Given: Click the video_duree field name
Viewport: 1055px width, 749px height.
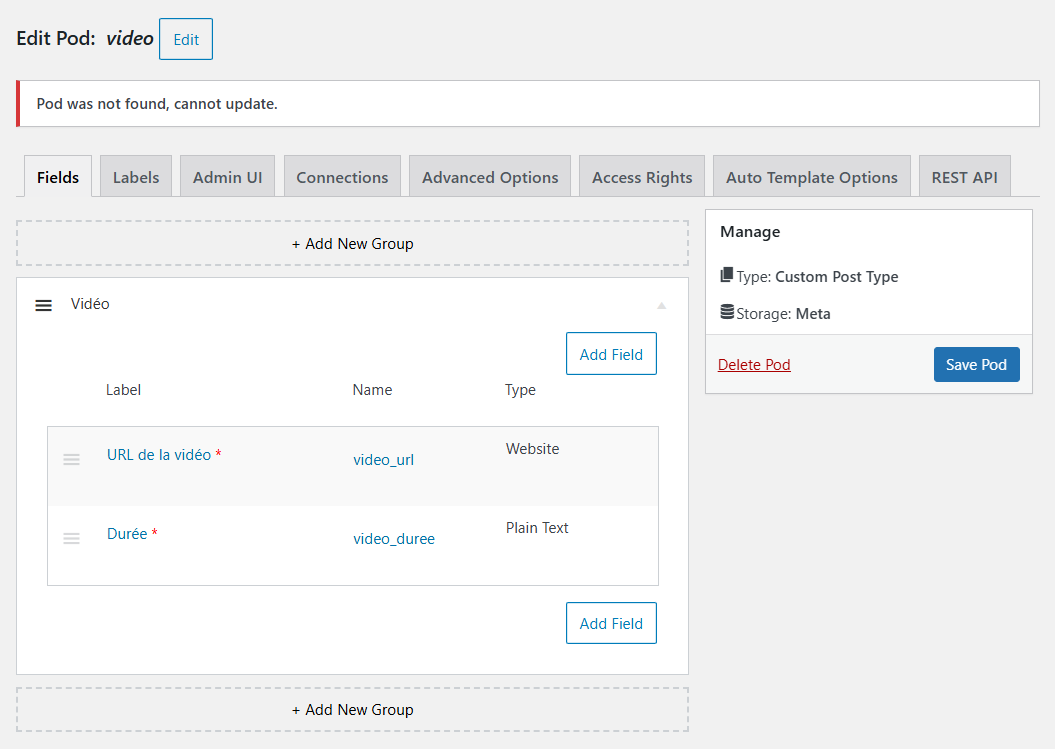Looking at the screenshot, I should click(x=394, y=538).
